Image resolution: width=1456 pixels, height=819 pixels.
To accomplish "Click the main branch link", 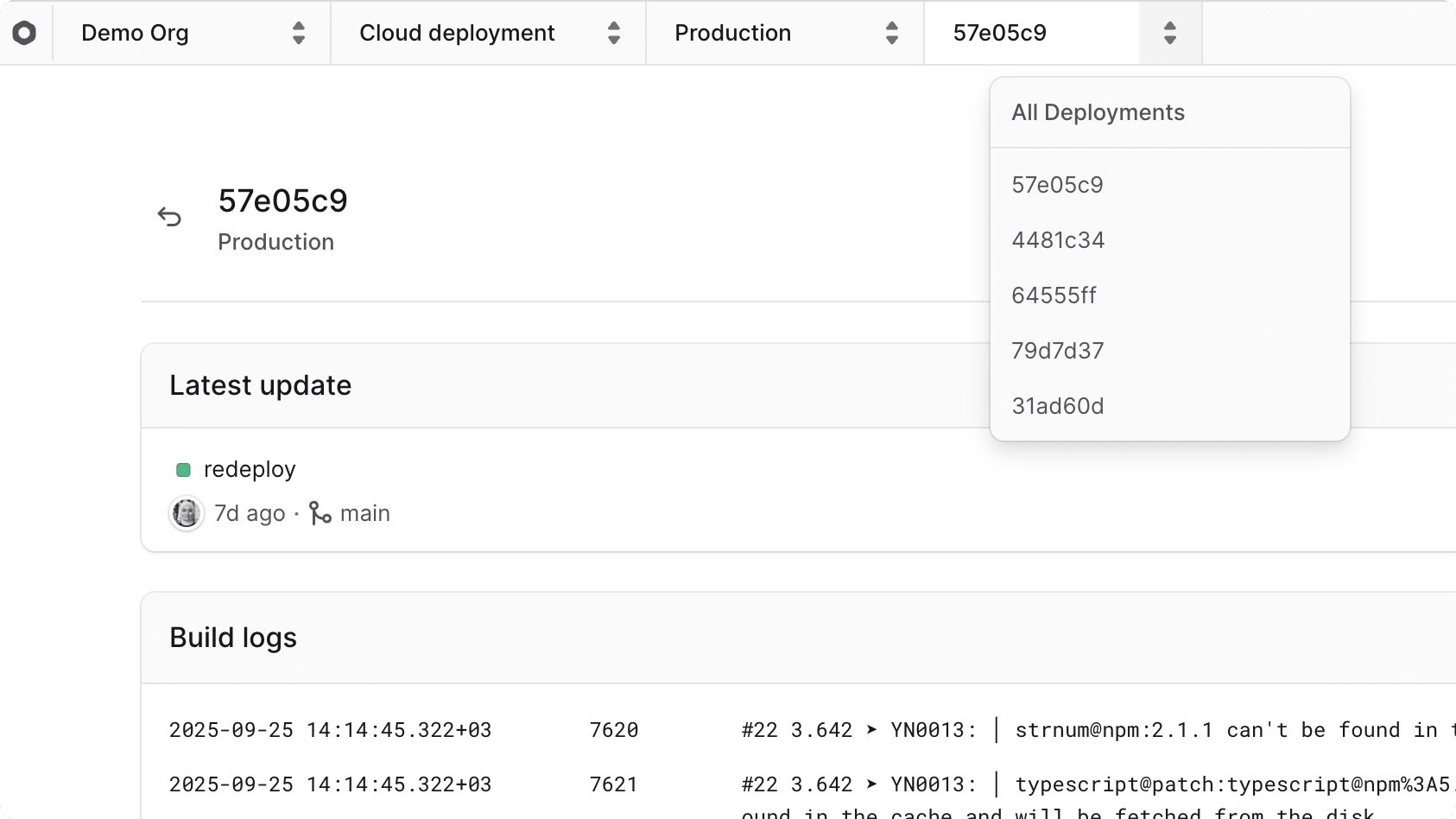I will (364, 513).
